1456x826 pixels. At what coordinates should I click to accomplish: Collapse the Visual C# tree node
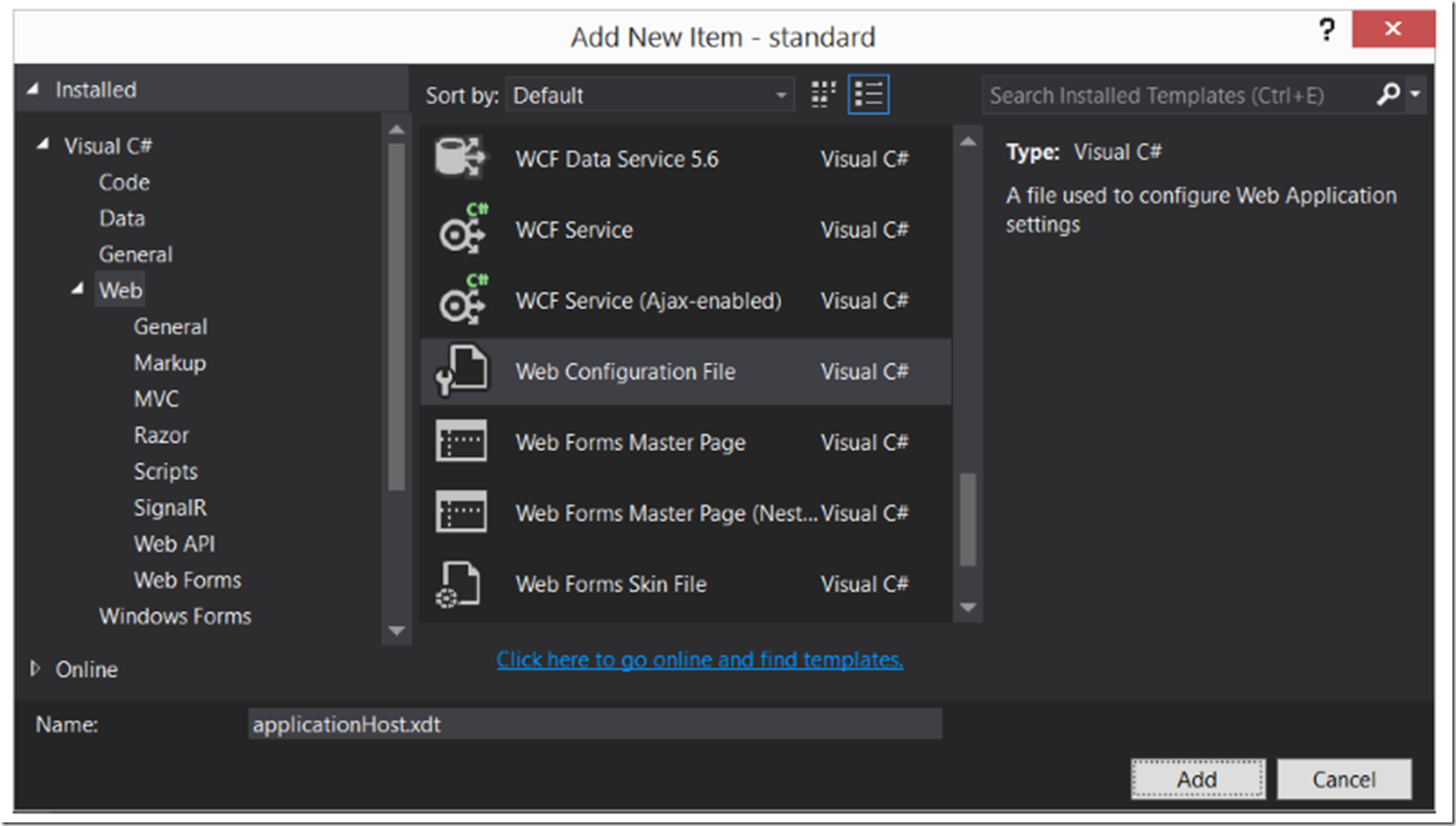(42, 144)
